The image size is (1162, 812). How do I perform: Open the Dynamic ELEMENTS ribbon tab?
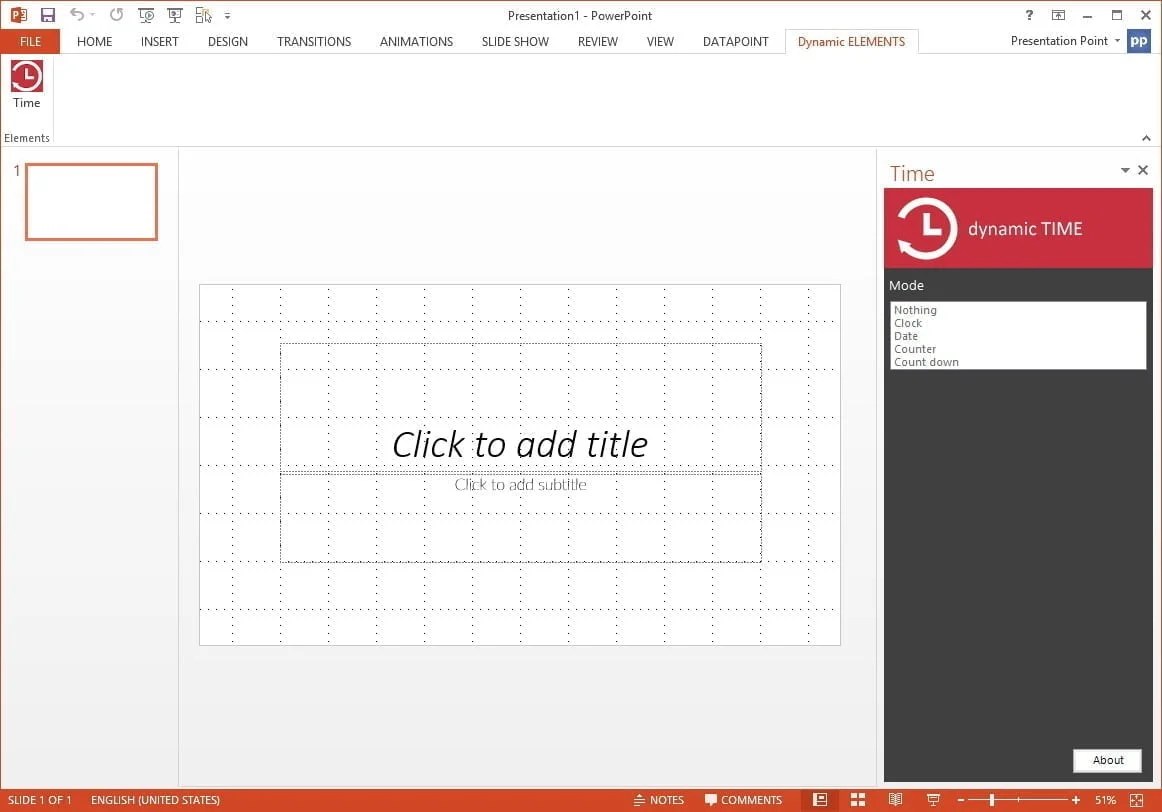(851, 41)
